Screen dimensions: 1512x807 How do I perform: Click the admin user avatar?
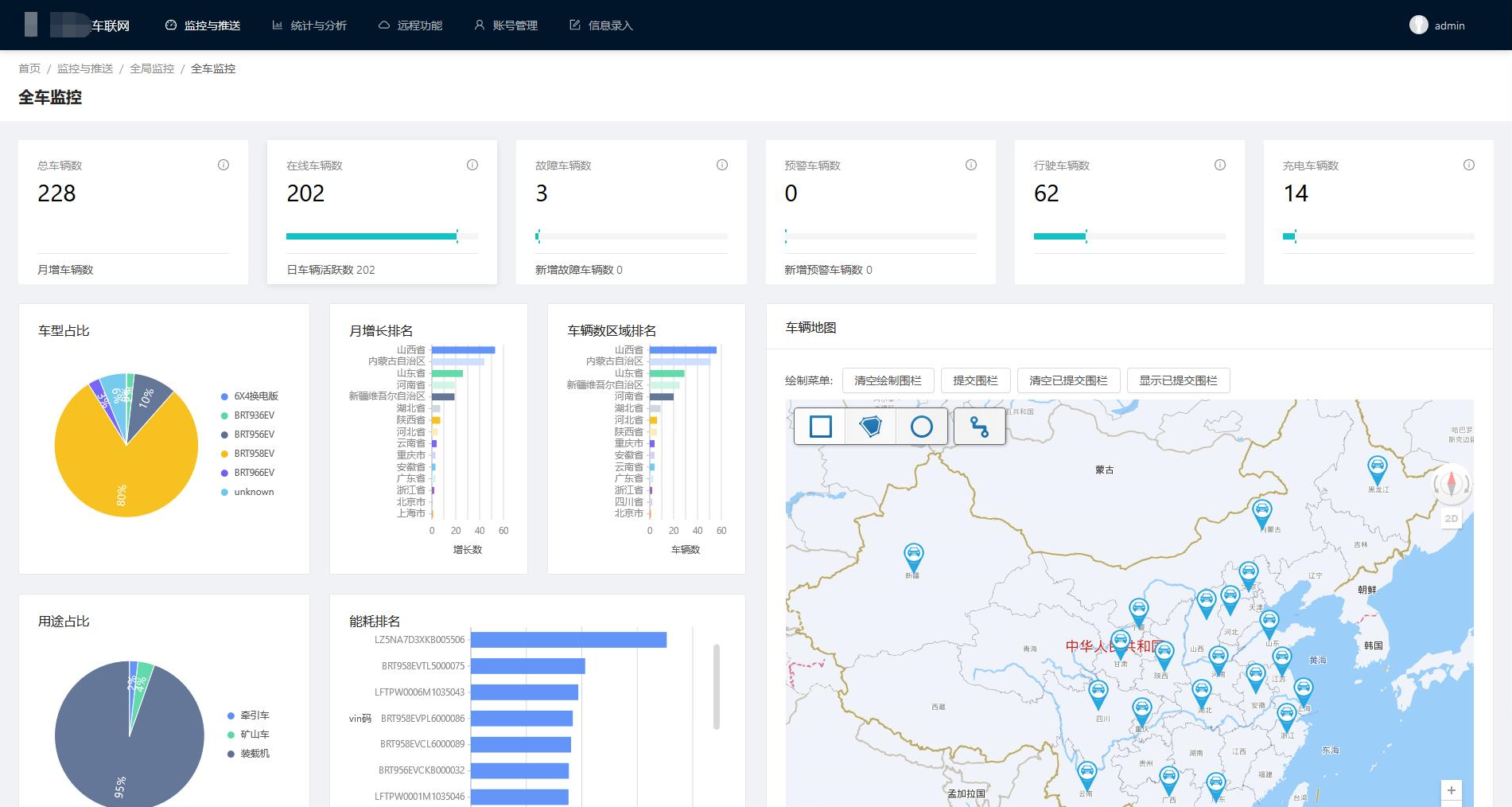[1418, 25]
